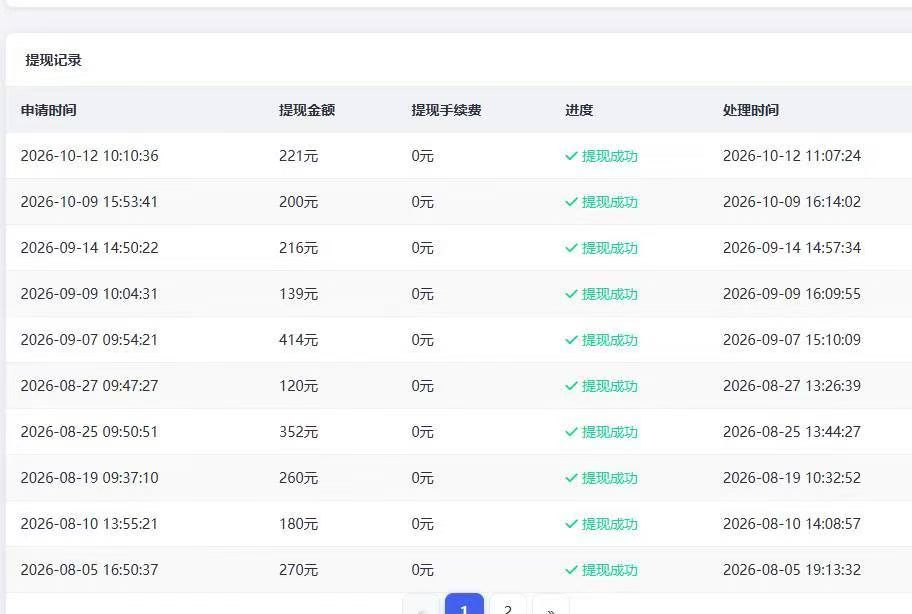Select application time 2026-09-14 14:50:22

click(89, 248)
